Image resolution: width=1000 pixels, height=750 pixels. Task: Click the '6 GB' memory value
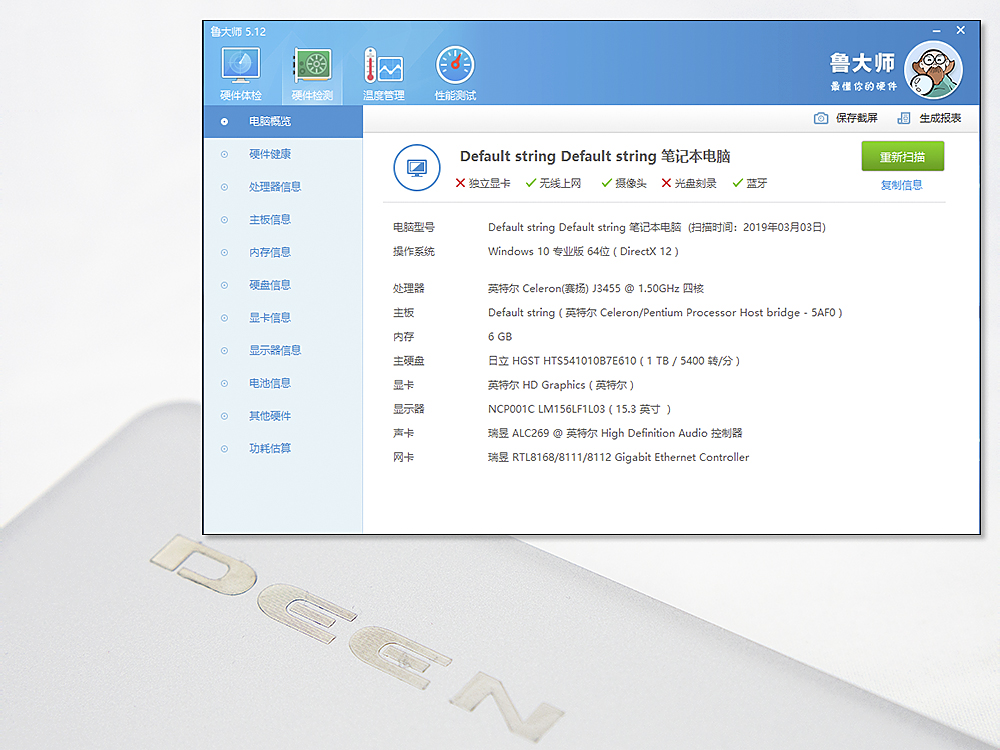click(500, 337)
